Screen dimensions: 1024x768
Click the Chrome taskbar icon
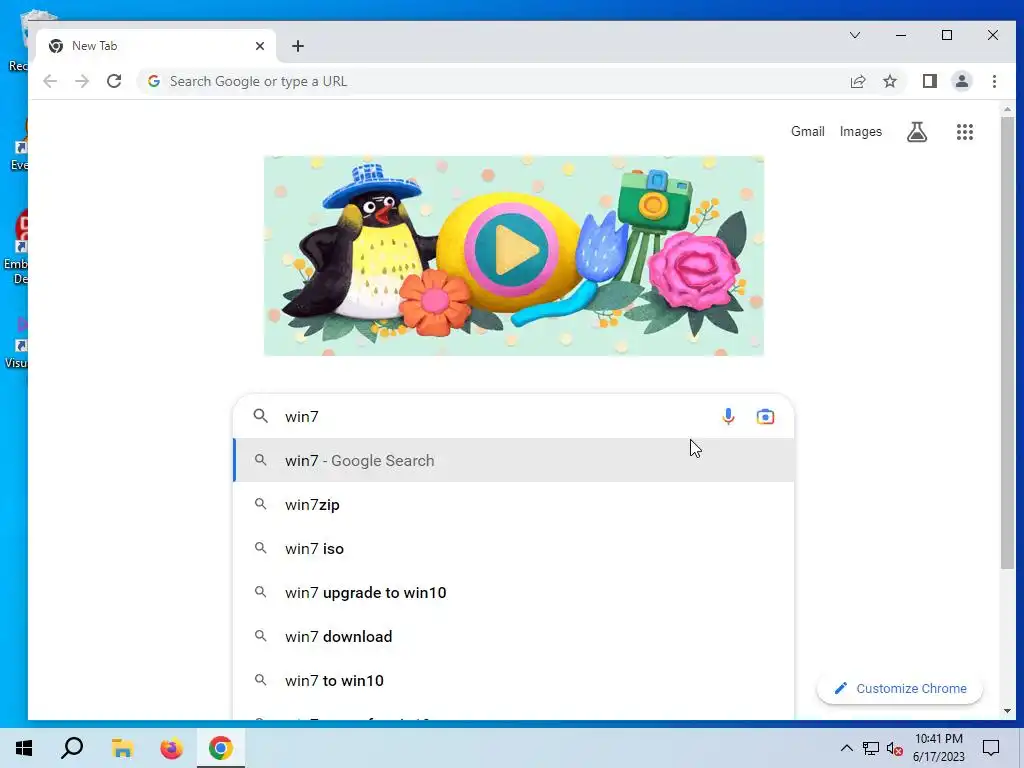pos(221,748)
